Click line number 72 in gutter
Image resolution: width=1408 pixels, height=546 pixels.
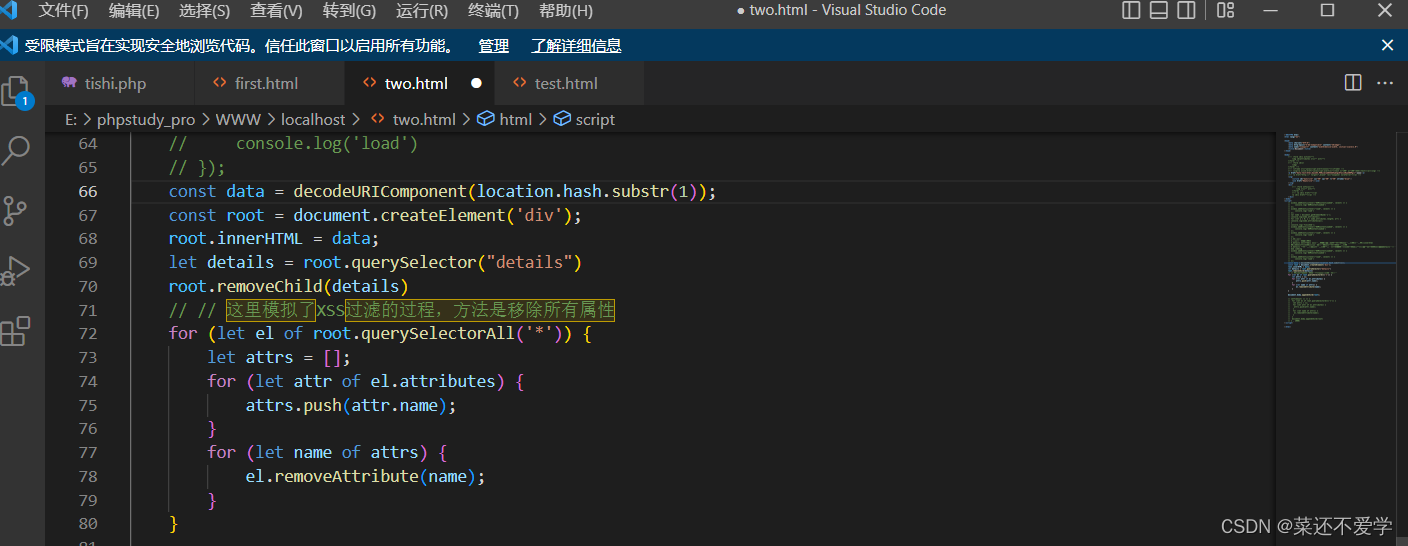point(87,333)
